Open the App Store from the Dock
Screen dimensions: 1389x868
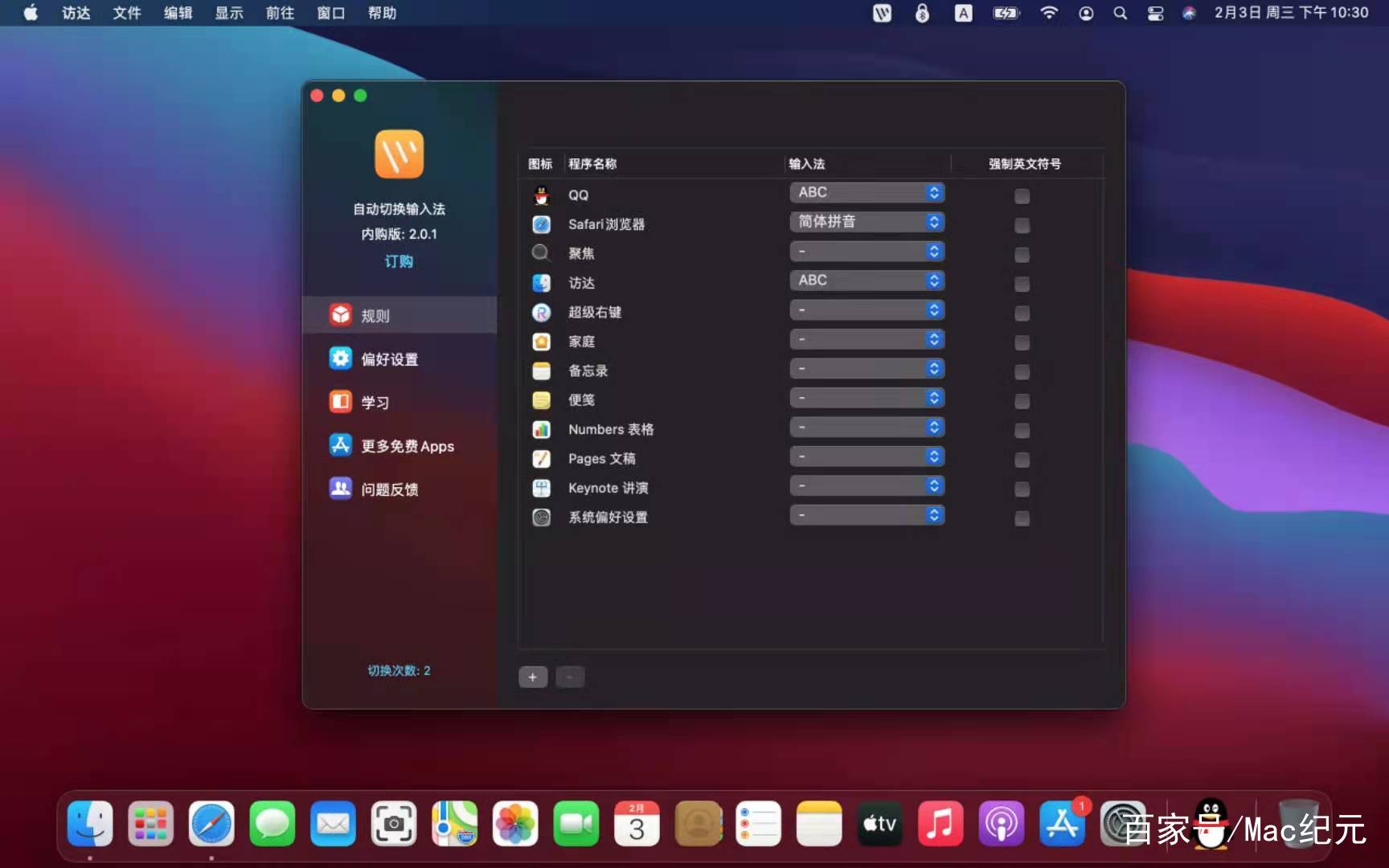1062,824
